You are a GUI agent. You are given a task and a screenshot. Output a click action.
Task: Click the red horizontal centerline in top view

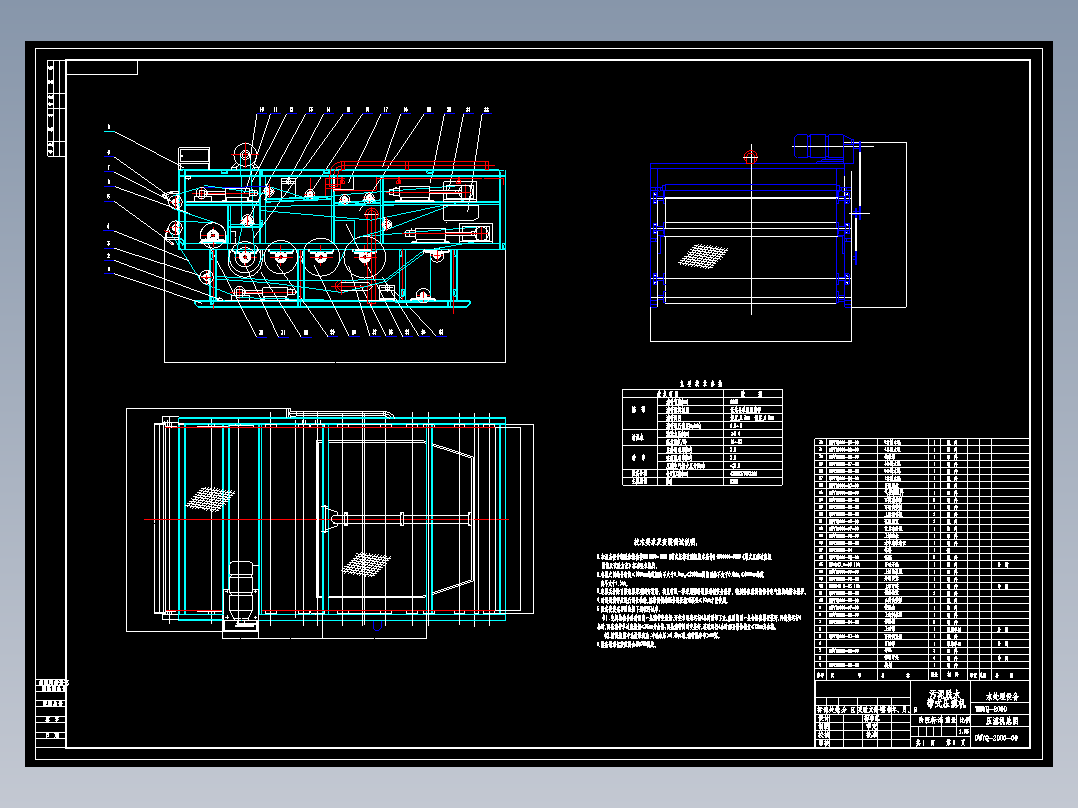tap(327, 520)
